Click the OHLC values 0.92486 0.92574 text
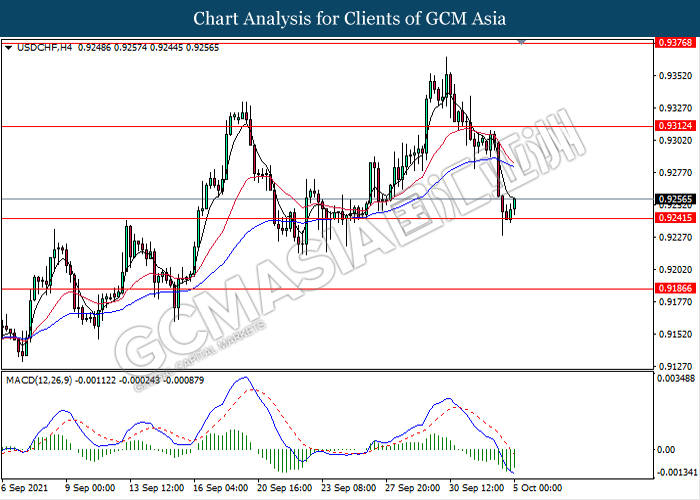Screen dimensions: 700x500 tap(112, 48)
